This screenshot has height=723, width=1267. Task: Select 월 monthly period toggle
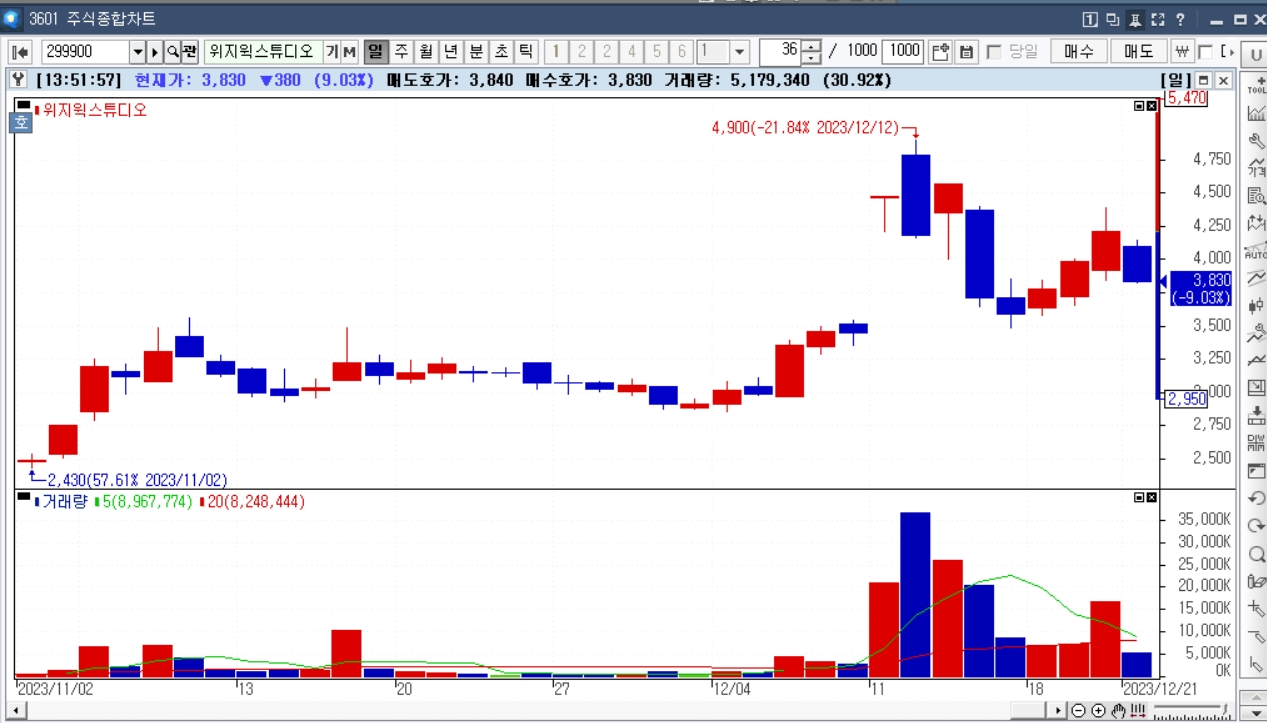(426, 52)
